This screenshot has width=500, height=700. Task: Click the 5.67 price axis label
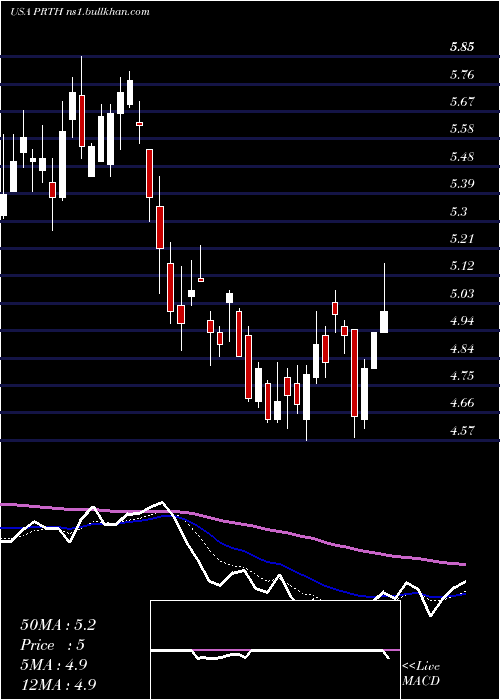462,102
